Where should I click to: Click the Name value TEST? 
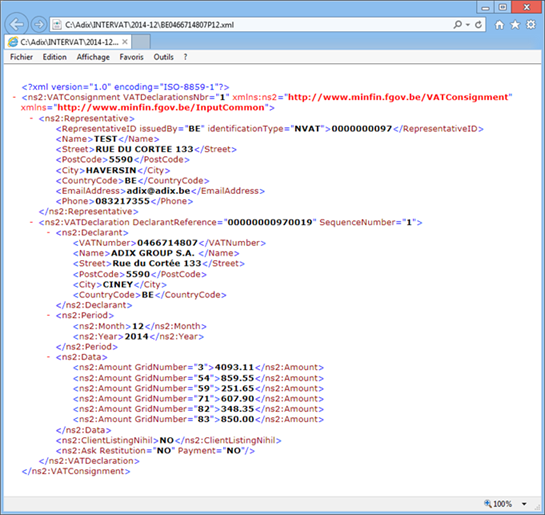pos(105,139)
